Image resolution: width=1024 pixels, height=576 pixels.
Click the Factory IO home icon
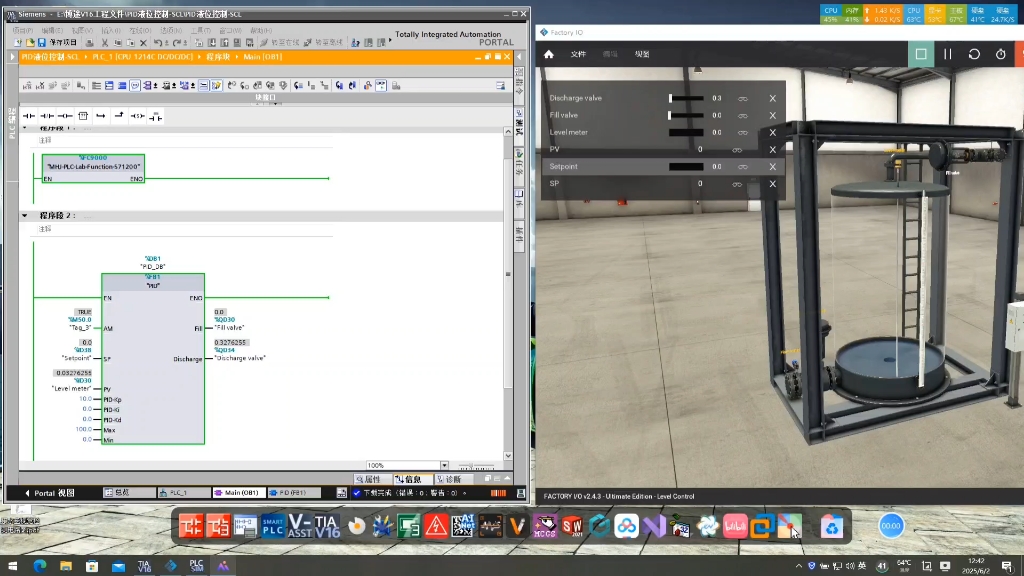(548, 54)
